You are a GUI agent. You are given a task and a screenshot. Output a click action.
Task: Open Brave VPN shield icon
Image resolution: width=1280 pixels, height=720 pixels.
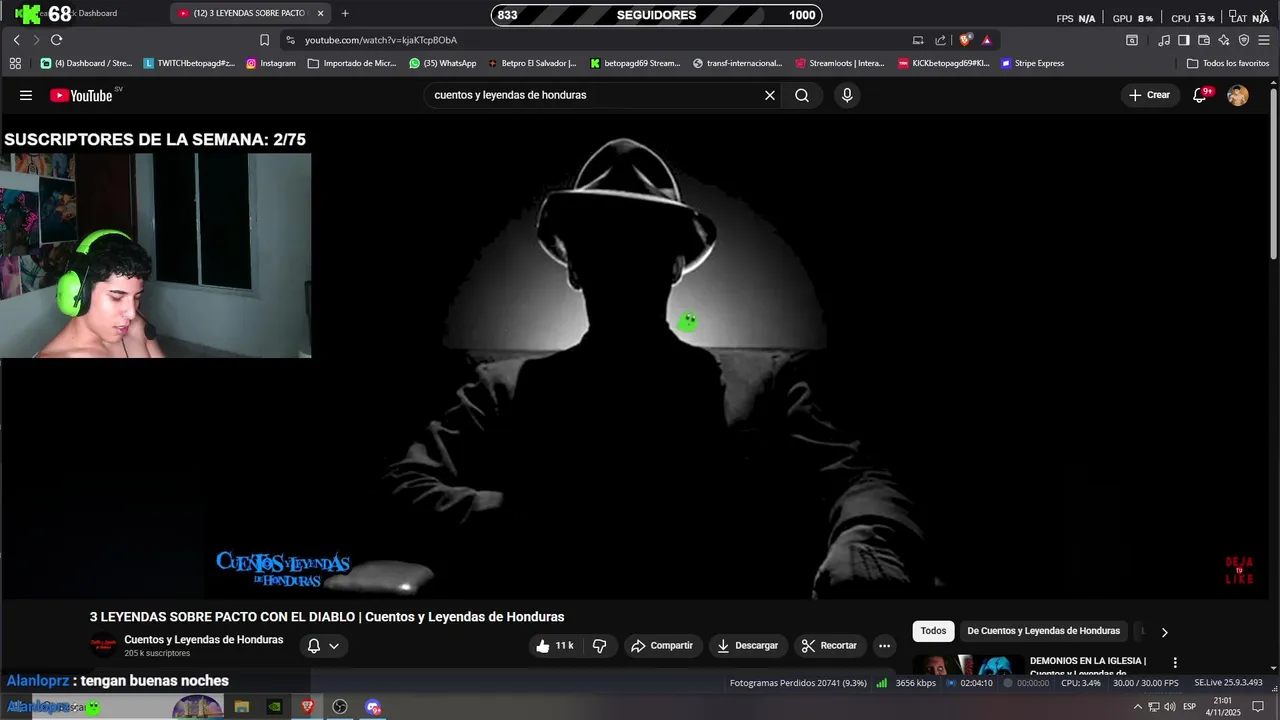[x=1244, y=40]
